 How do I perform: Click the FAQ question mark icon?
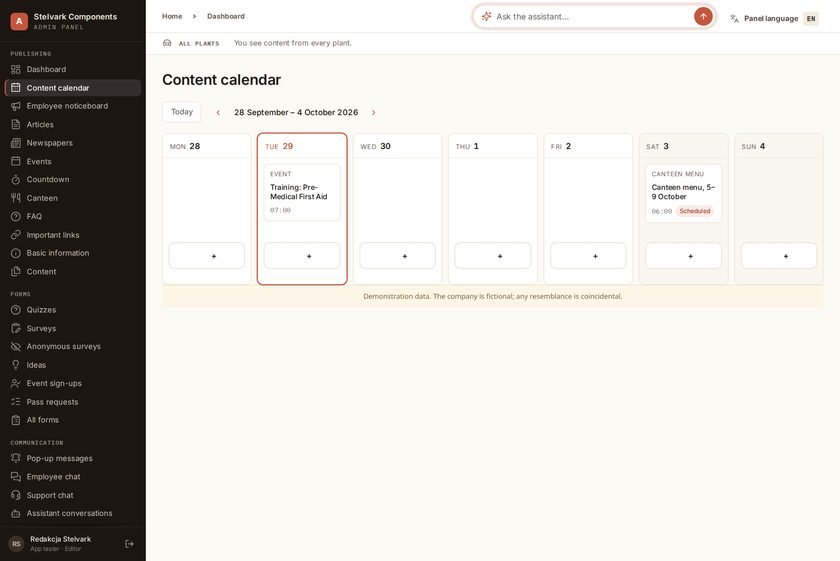[x=16, y=216]
